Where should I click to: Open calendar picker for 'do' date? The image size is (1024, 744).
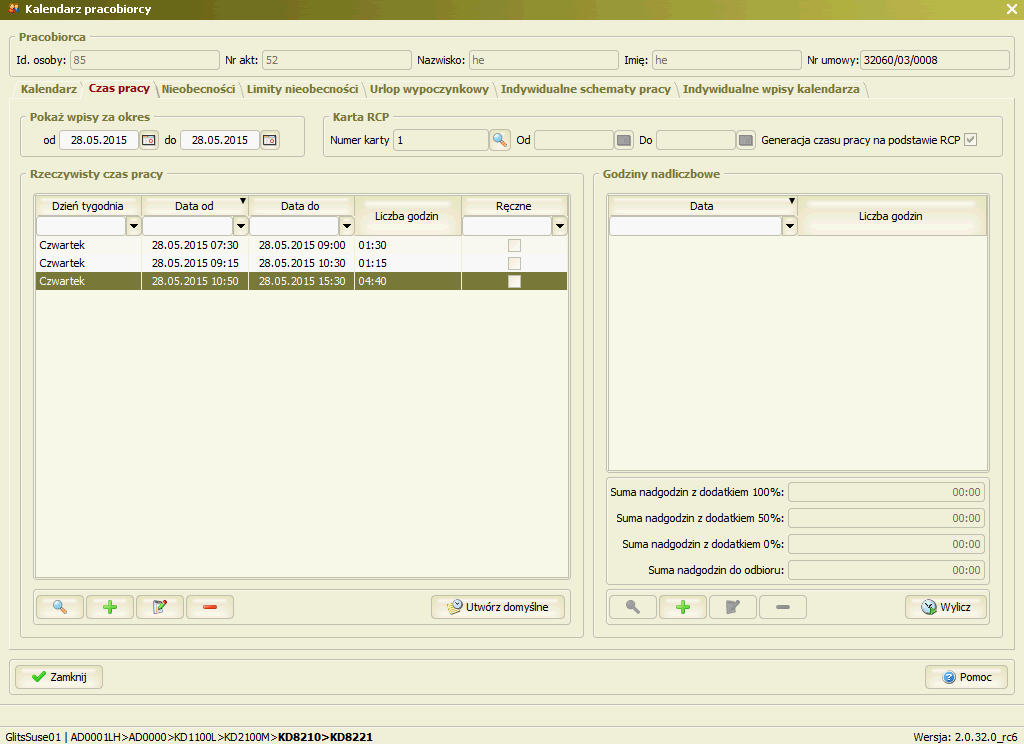coord(270,140)
